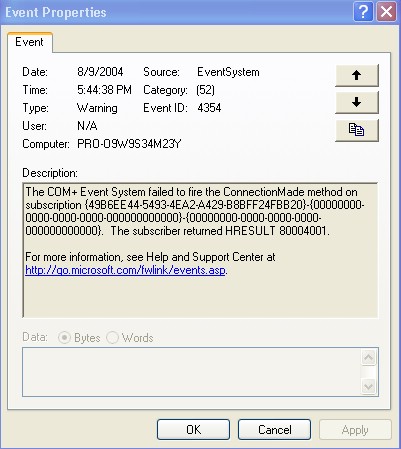Click the computer name PRO-09W9S34M23Y
This screenshot has height=449, width=401.
129,144
